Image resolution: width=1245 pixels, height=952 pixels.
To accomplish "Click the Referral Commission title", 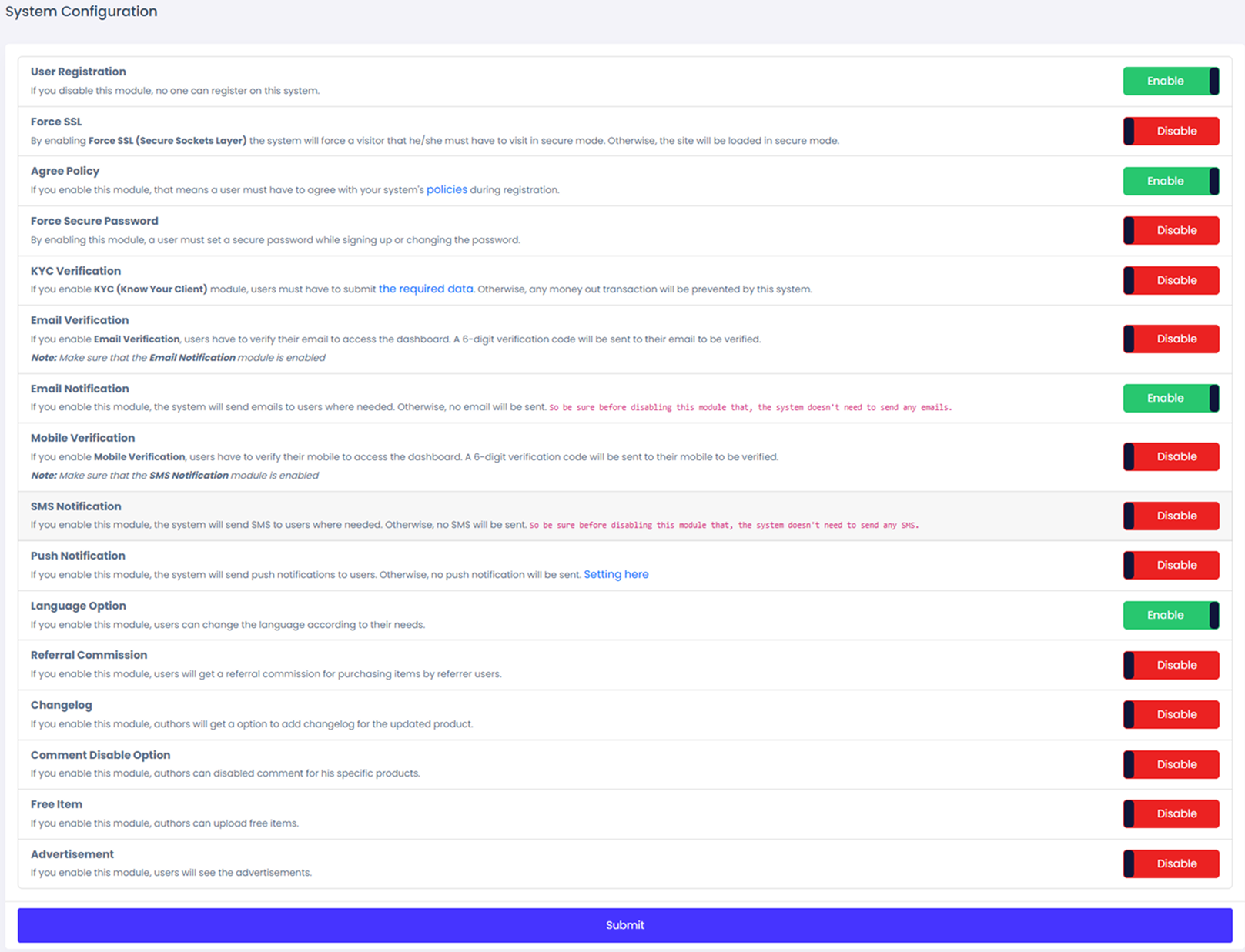I will (x=89, y=655).
